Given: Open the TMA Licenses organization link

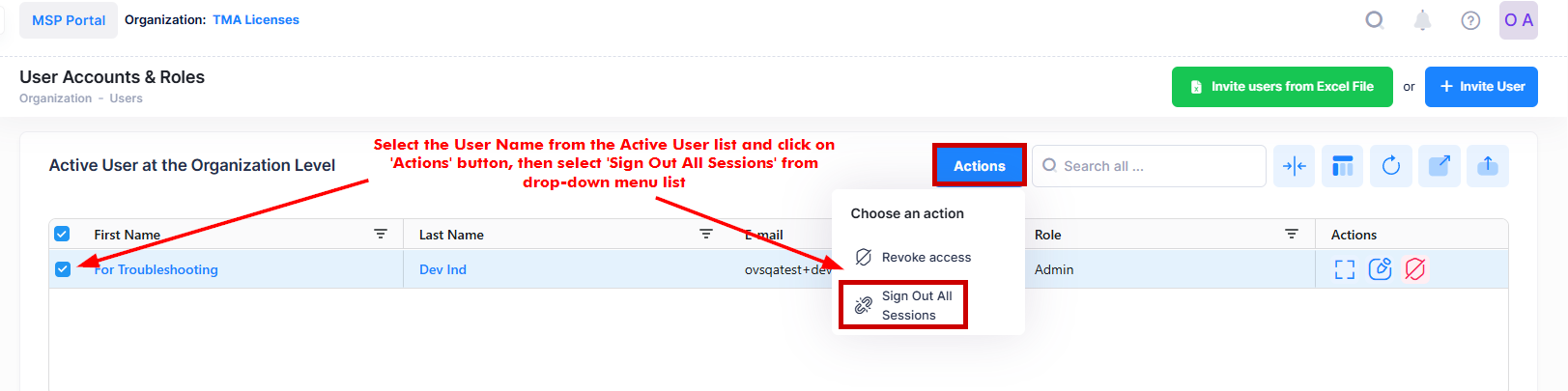Looking at the screenshot, I should [x=256, y=20].
